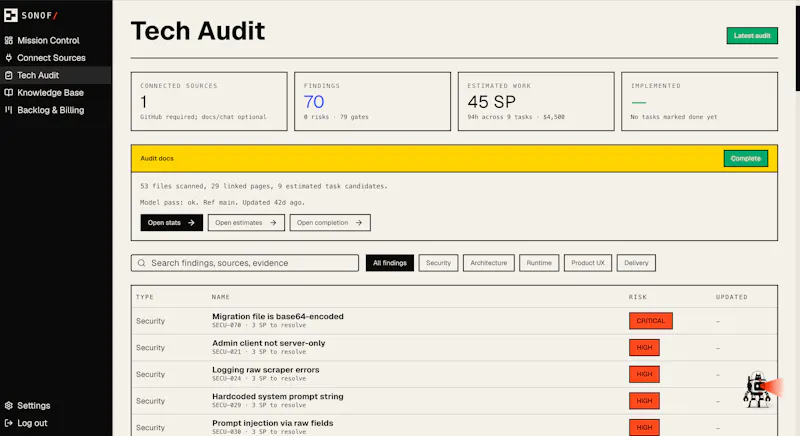
Task: Filter findings by Delivery
Action: [636, 263]
